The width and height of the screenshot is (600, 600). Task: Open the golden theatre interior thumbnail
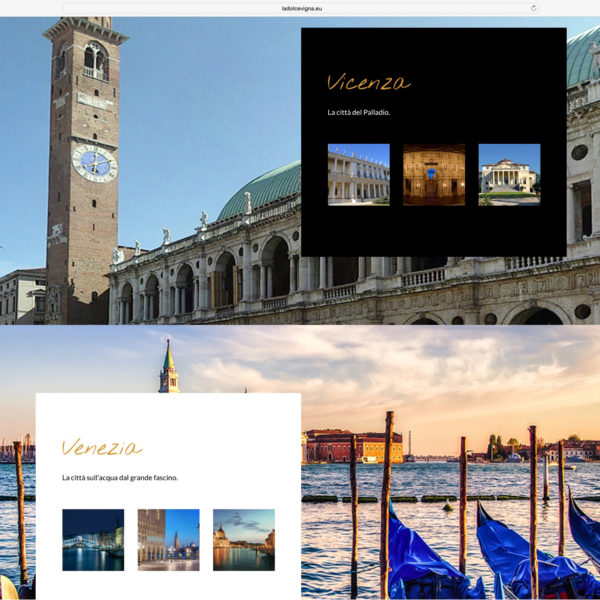[433, 174]
